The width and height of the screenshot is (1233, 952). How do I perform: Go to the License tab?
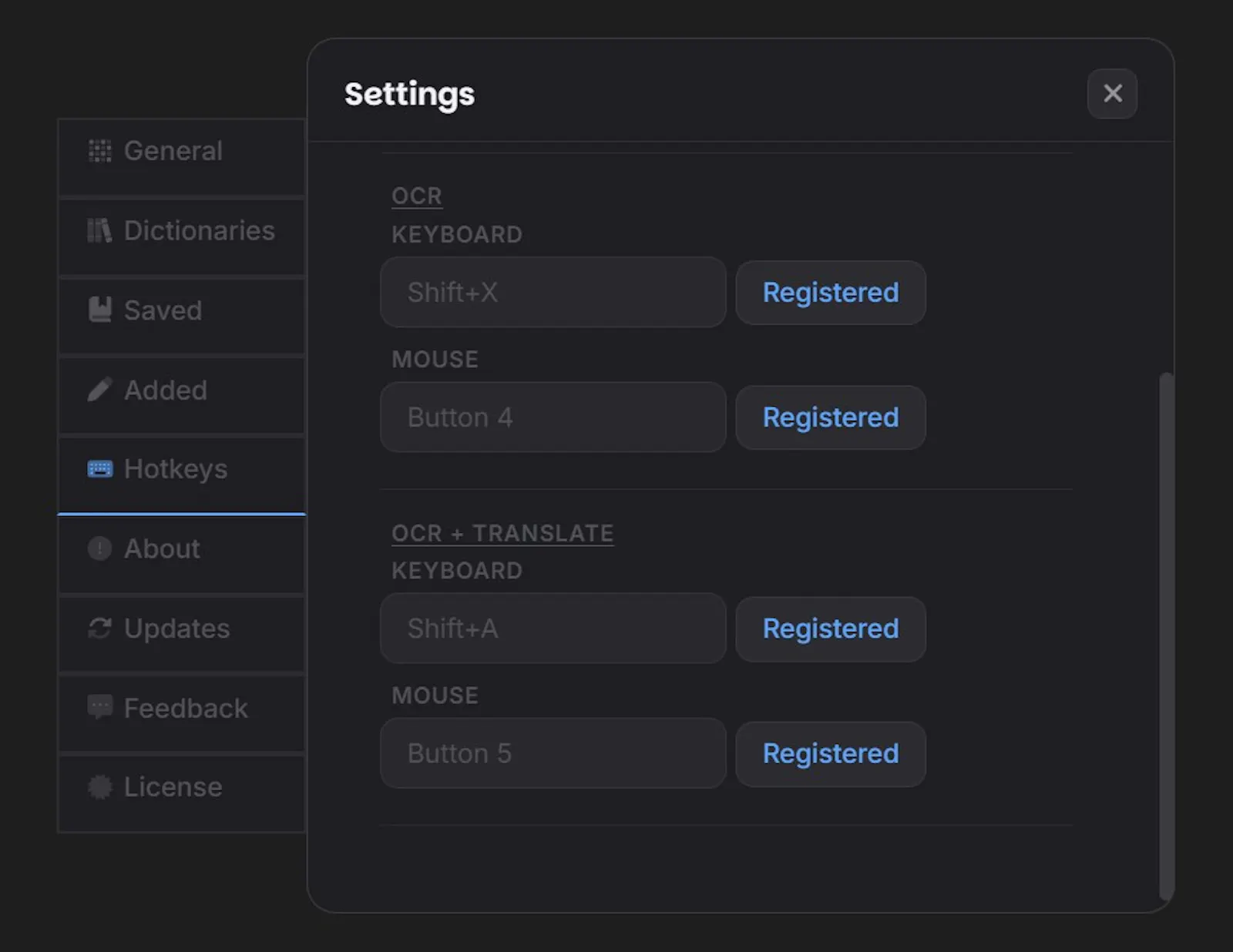pyautogui.click(x=182, y=793)
